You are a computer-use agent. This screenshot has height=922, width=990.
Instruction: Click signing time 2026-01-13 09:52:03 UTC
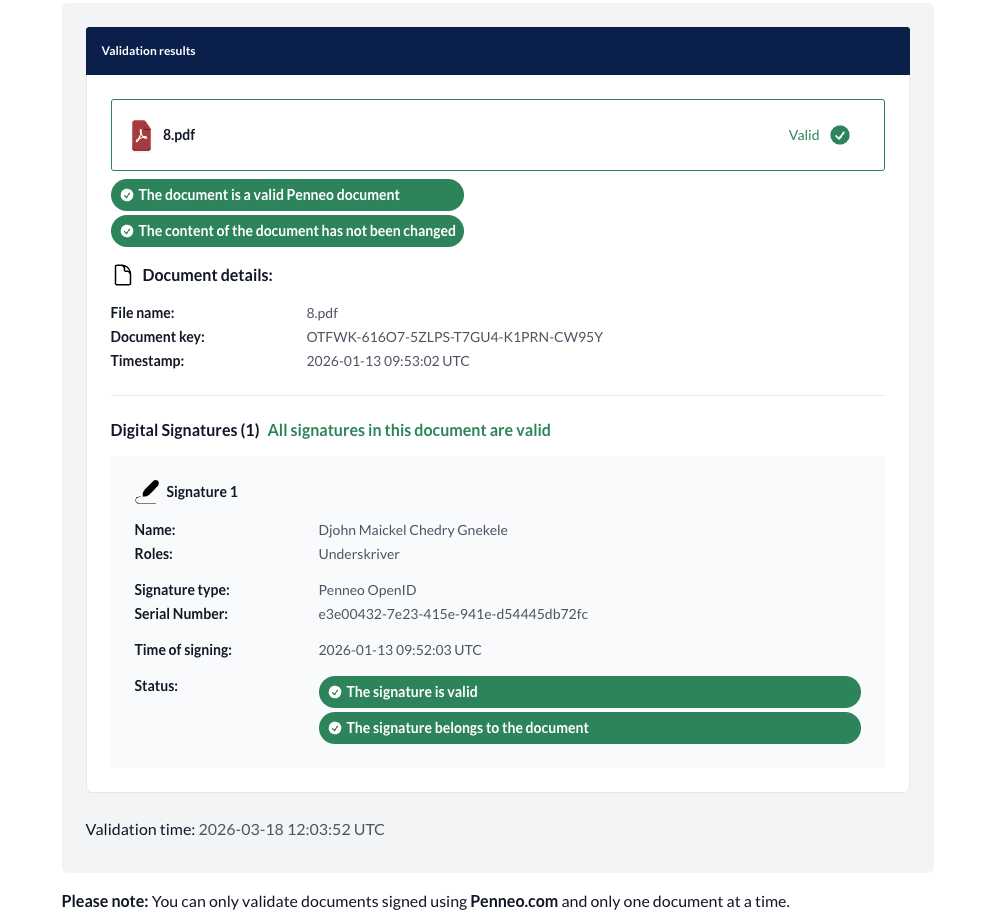400,650
